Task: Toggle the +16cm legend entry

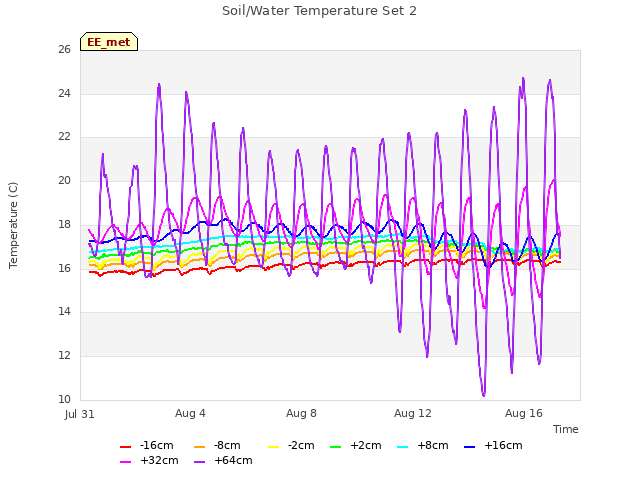Action: pos(493,445)
